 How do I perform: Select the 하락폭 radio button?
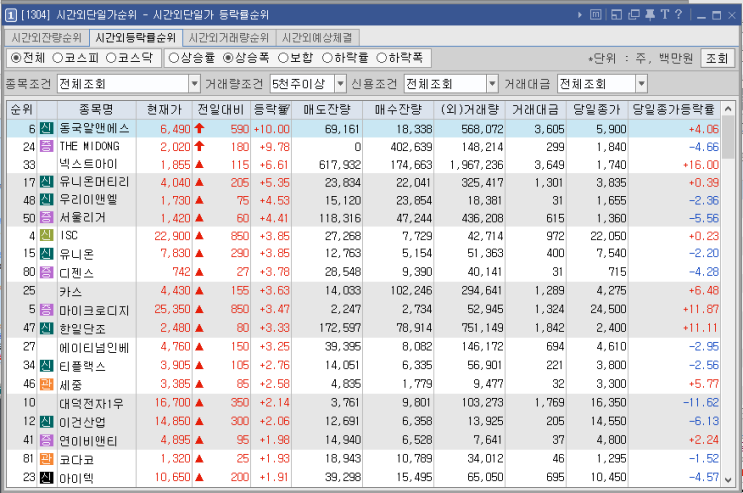coord(381,58)
